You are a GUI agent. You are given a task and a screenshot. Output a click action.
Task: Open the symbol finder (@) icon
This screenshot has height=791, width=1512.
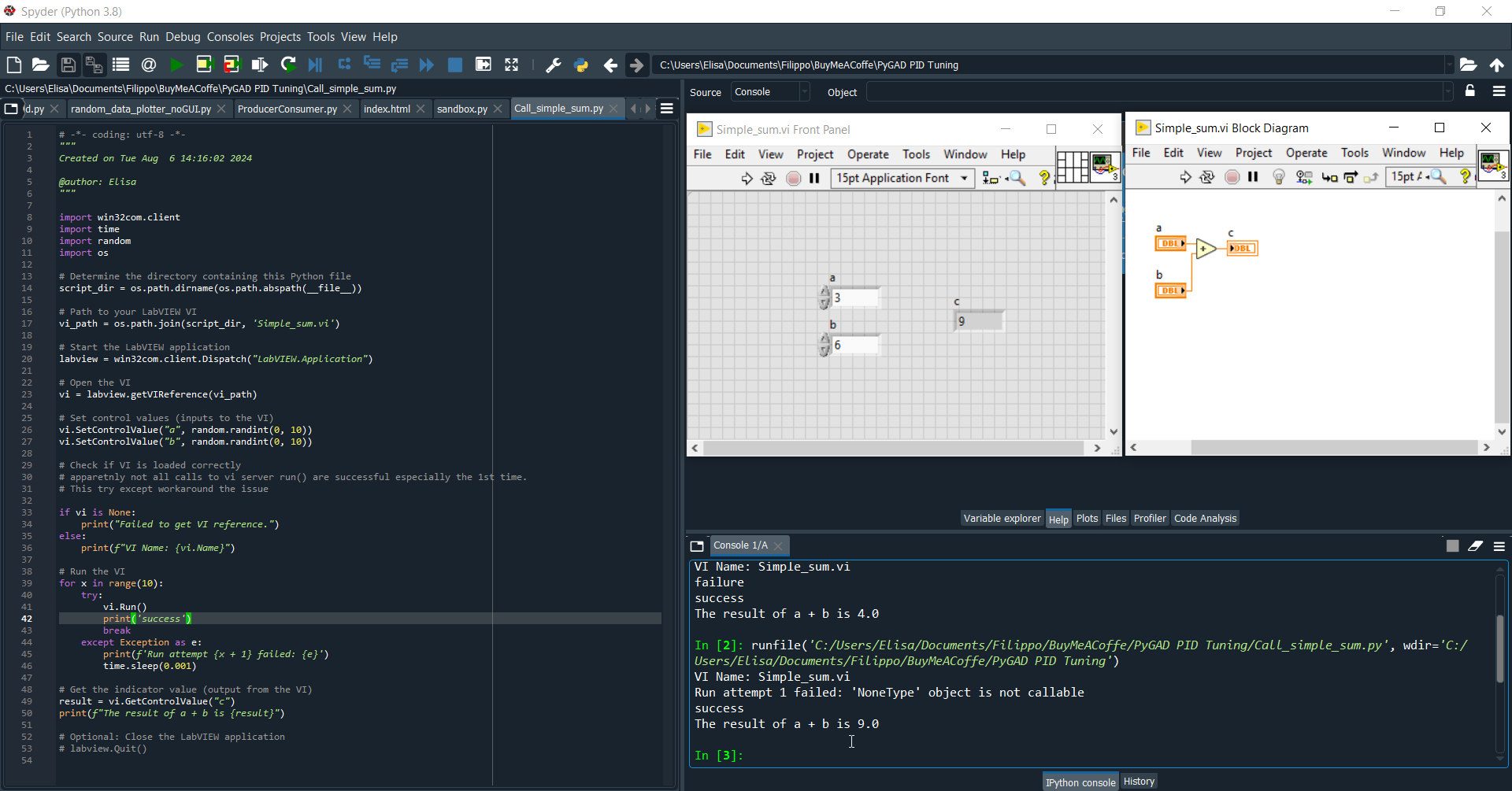149,65
